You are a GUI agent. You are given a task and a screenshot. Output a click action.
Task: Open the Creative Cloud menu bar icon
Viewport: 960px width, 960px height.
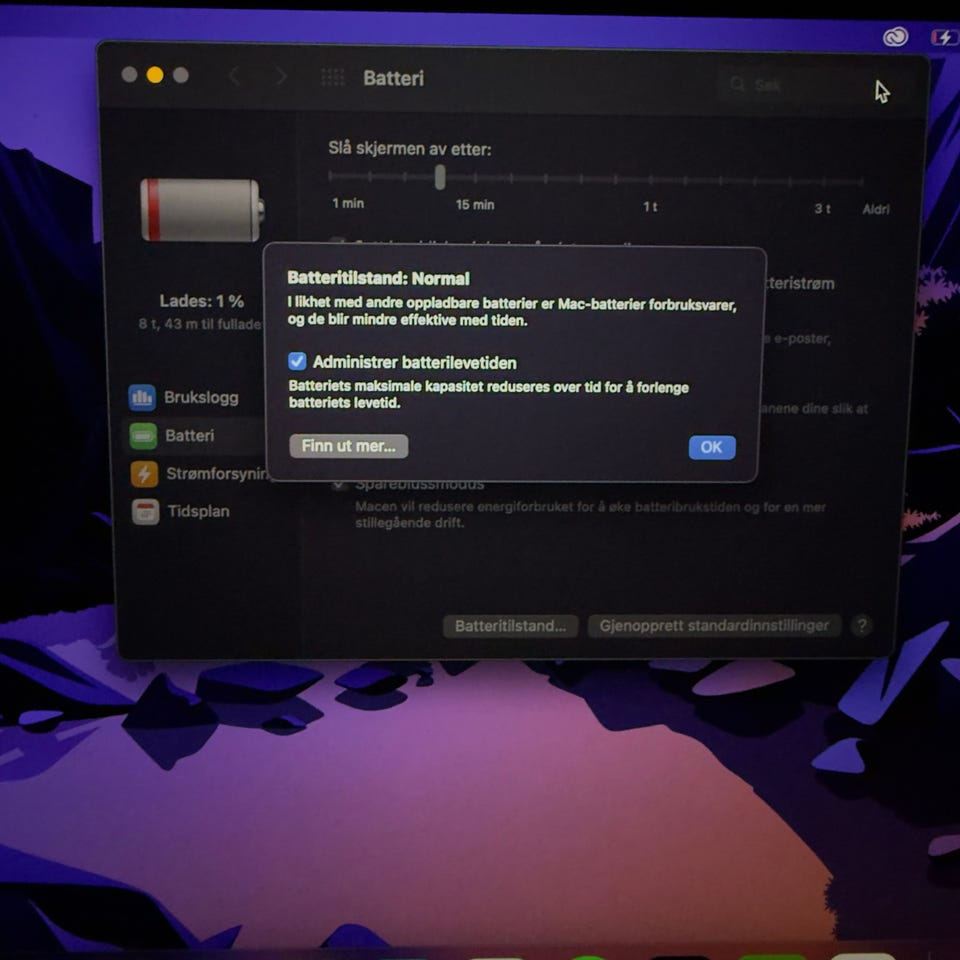[x=894, y=37]
